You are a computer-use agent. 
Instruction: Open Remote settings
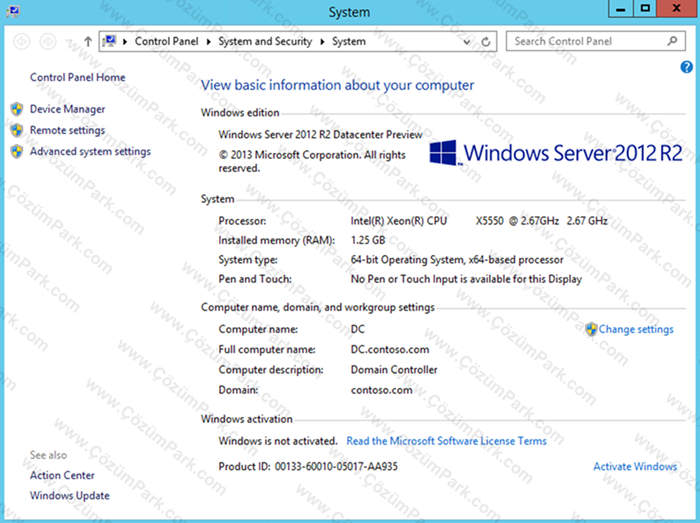[67, 130]
